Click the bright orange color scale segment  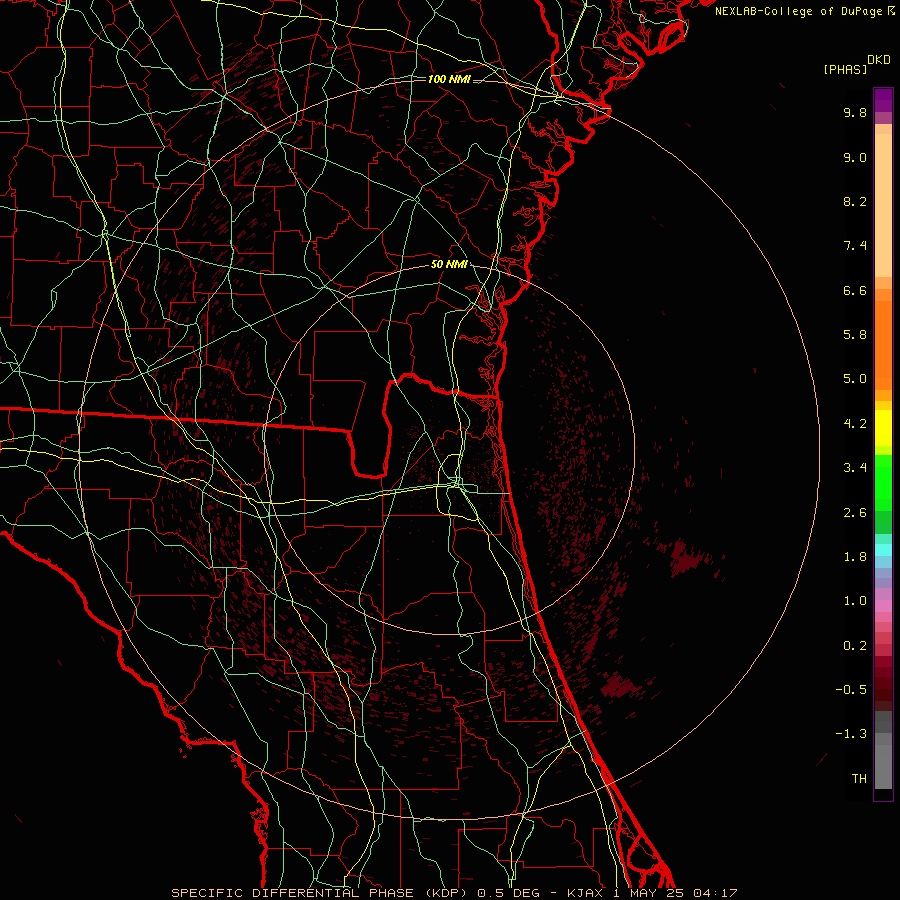click(883, 346)
